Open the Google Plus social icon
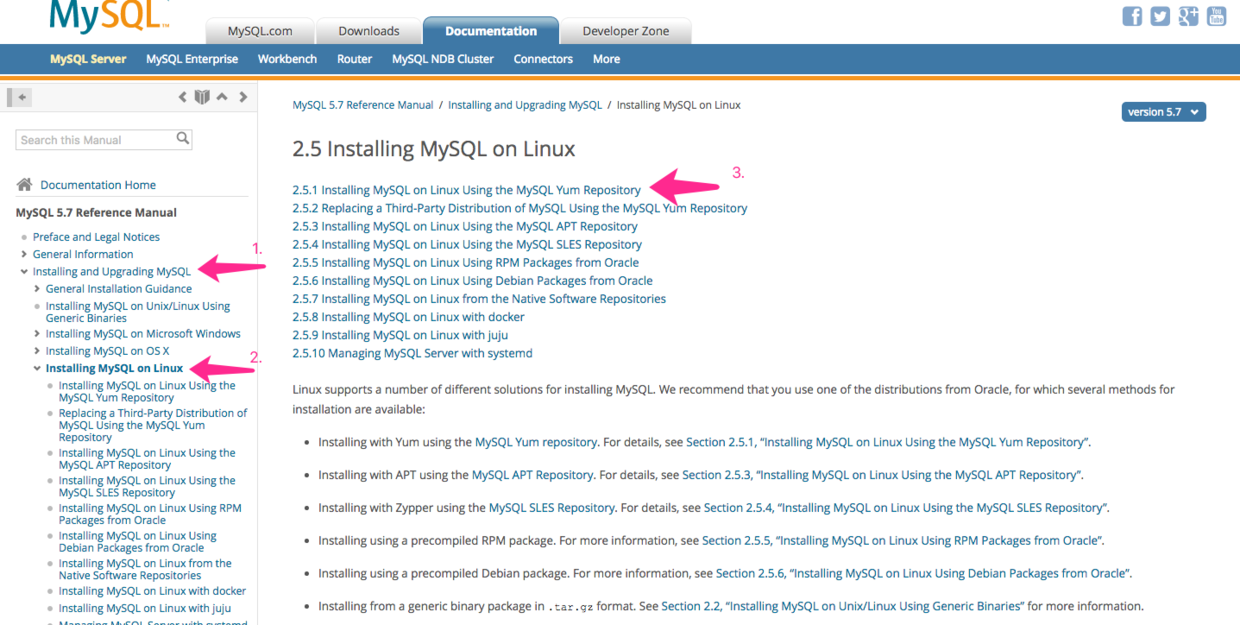The height and width of the screenshot is (625, 1240). coord(1188,16)
